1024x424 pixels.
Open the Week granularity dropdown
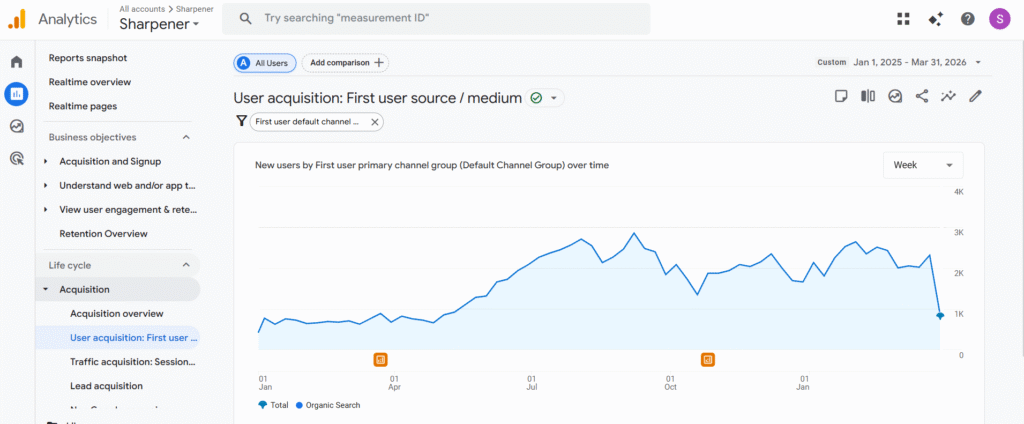pyautogui.click(x=923, y=165)
